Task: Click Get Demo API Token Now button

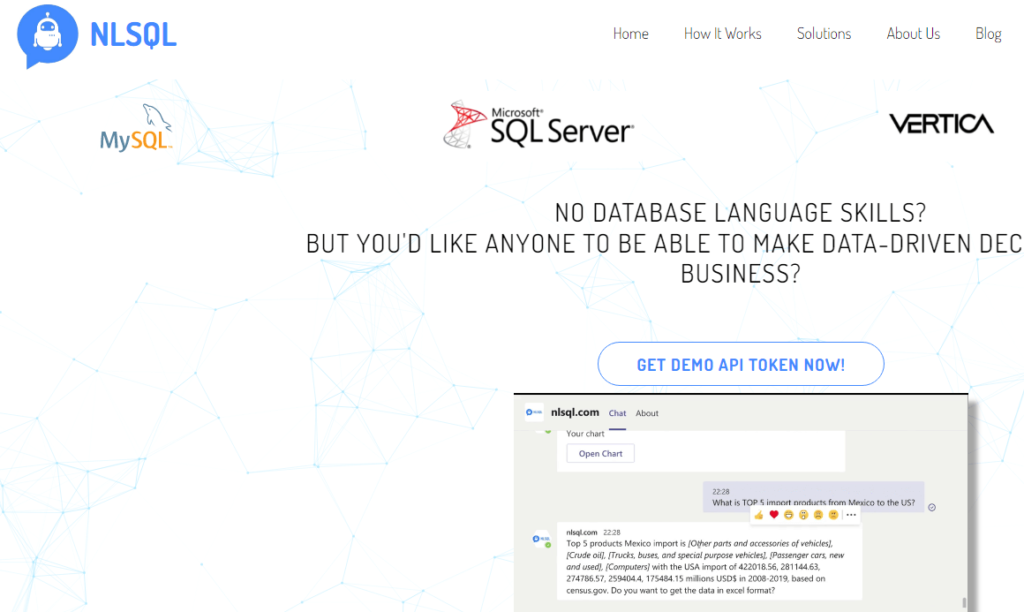Action: [741, 364]
